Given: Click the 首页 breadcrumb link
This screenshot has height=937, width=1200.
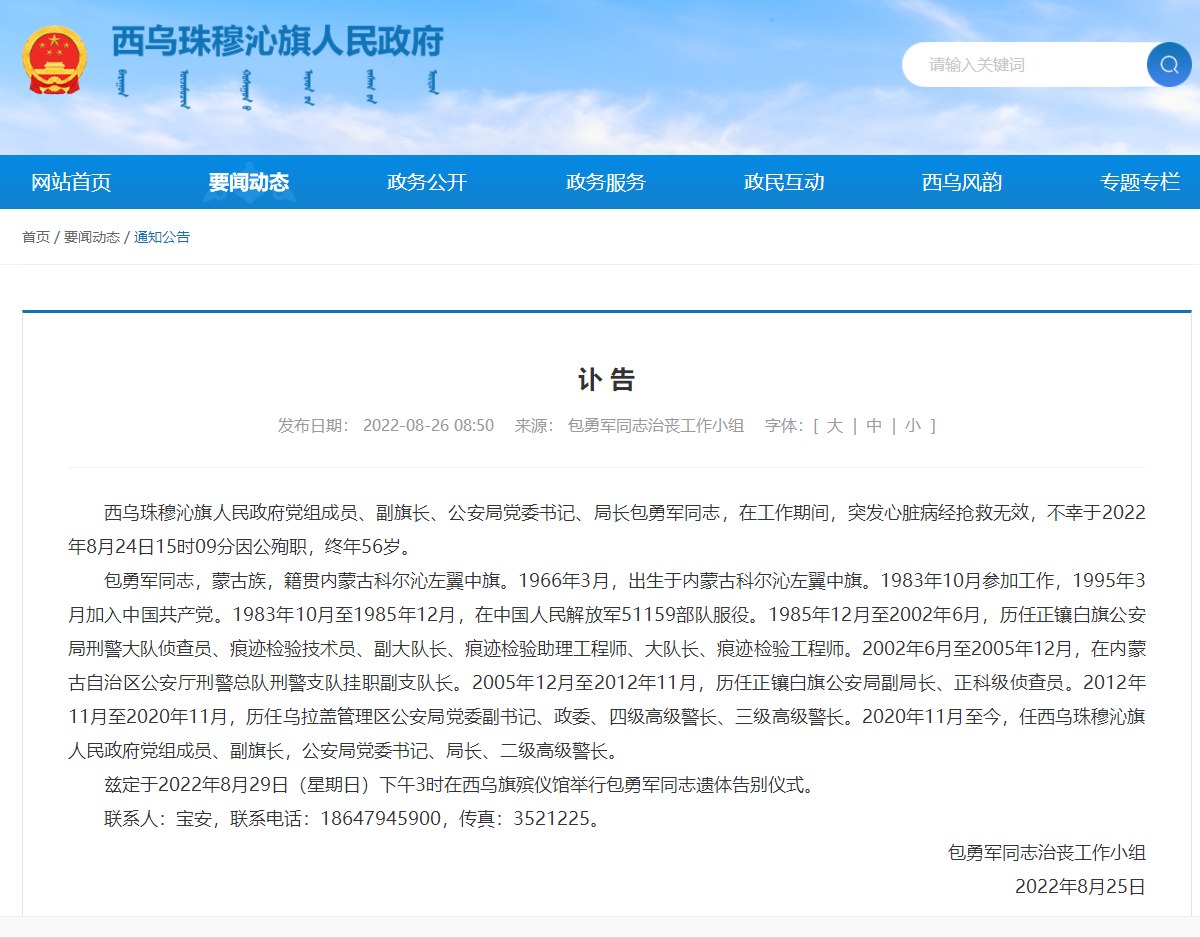Looking at the screenshot, I should [x=36, y=238].
